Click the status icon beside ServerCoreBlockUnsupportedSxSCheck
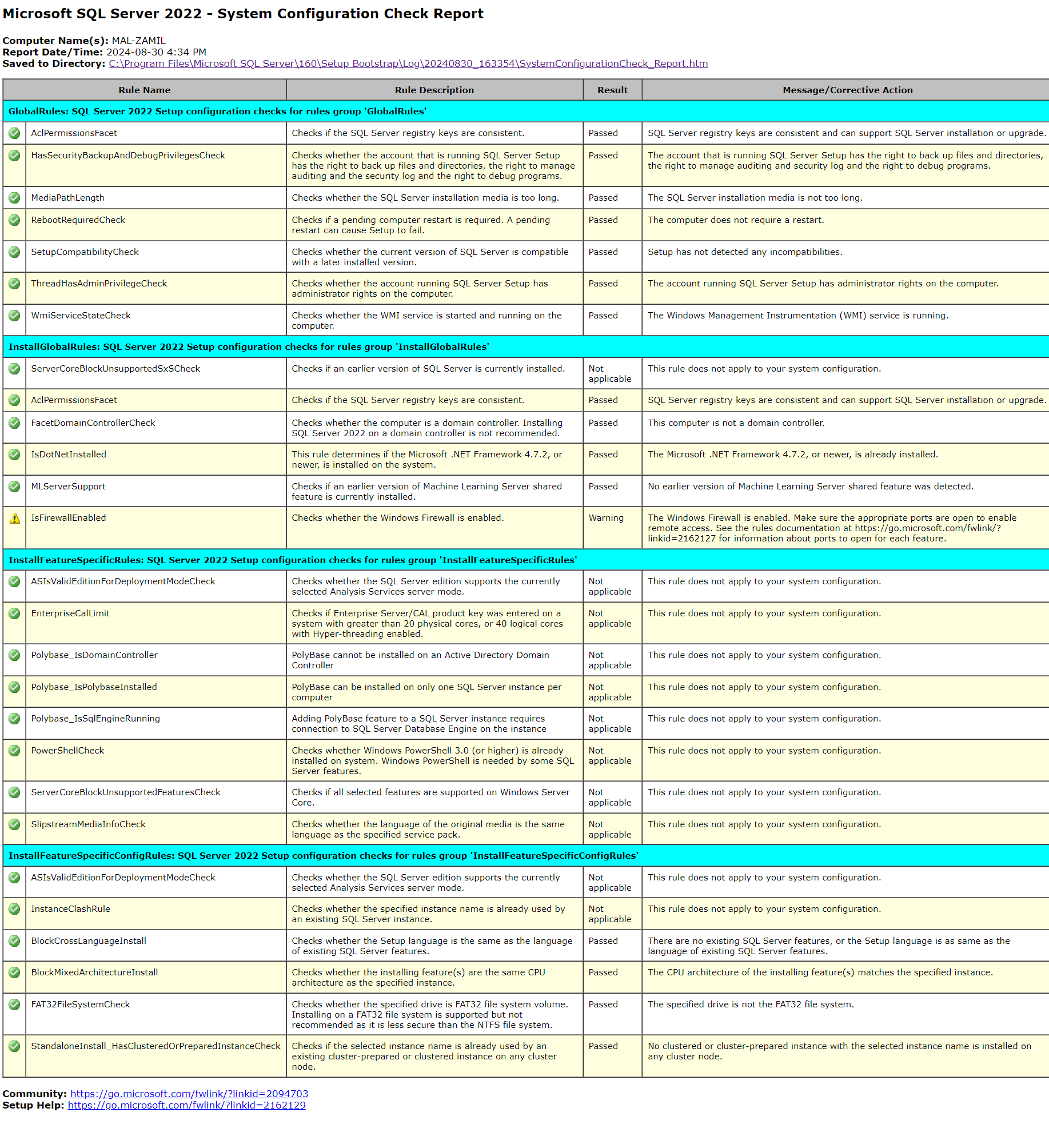This screenshot has height=1148, width=1049. pyautogui.click(x=14, y=369)
